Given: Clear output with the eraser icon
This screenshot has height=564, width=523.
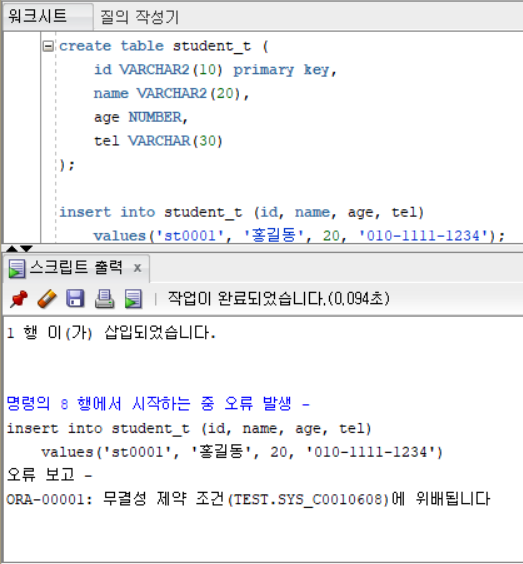Looking at the screenshot, I should (47, 299).
